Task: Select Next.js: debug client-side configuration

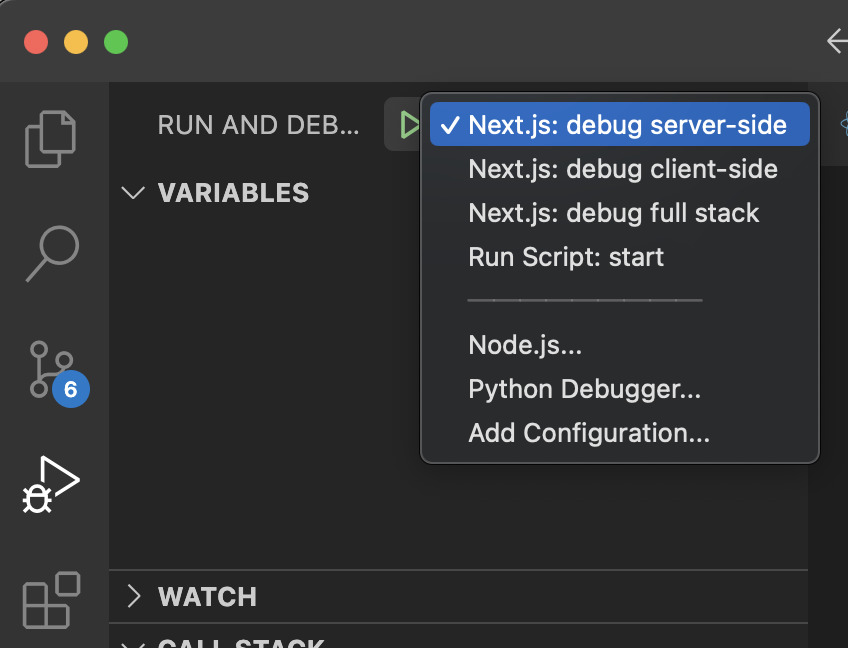Action: (619, 169)
